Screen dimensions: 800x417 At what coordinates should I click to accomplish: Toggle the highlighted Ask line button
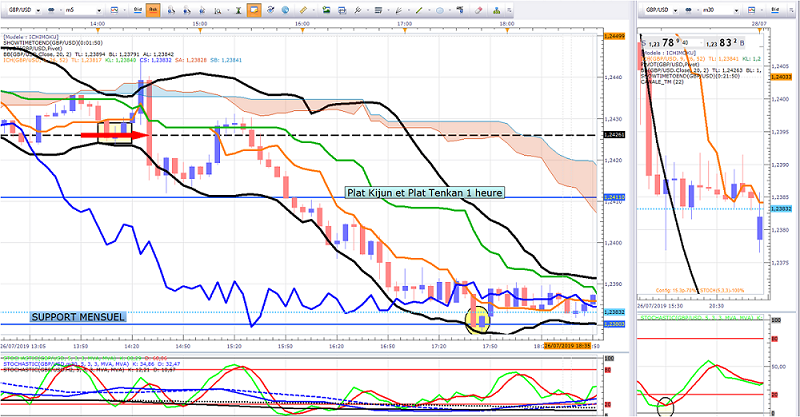coord(153,10)
